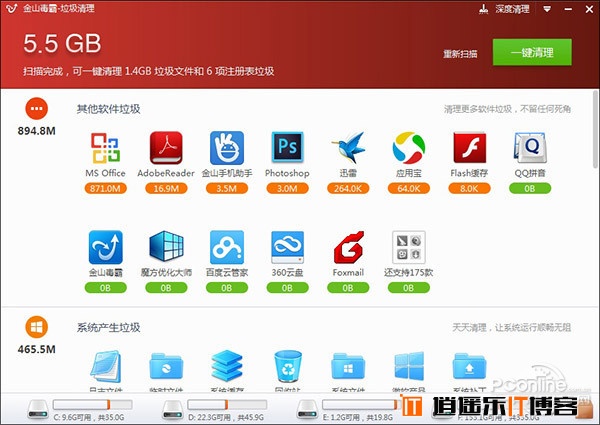Click the notepad log files icon
This screenshot has height=425, width=600.
tap(105, 366)
